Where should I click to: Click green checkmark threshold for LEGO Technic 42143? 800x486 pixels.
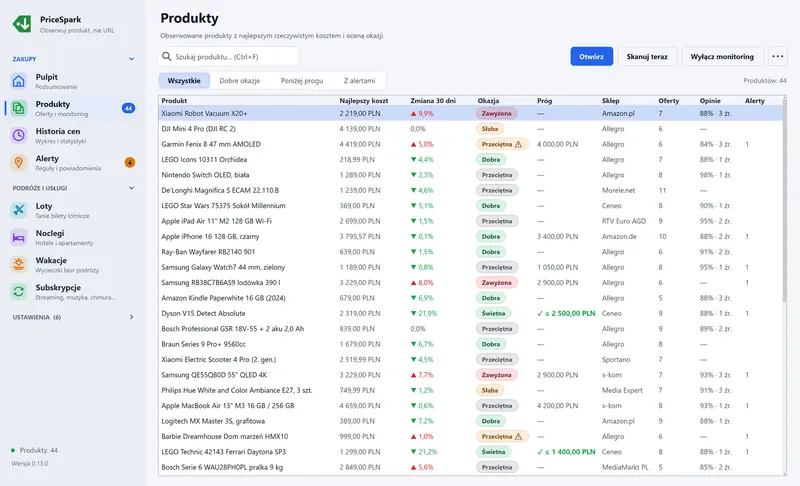(x=566, y=452)
